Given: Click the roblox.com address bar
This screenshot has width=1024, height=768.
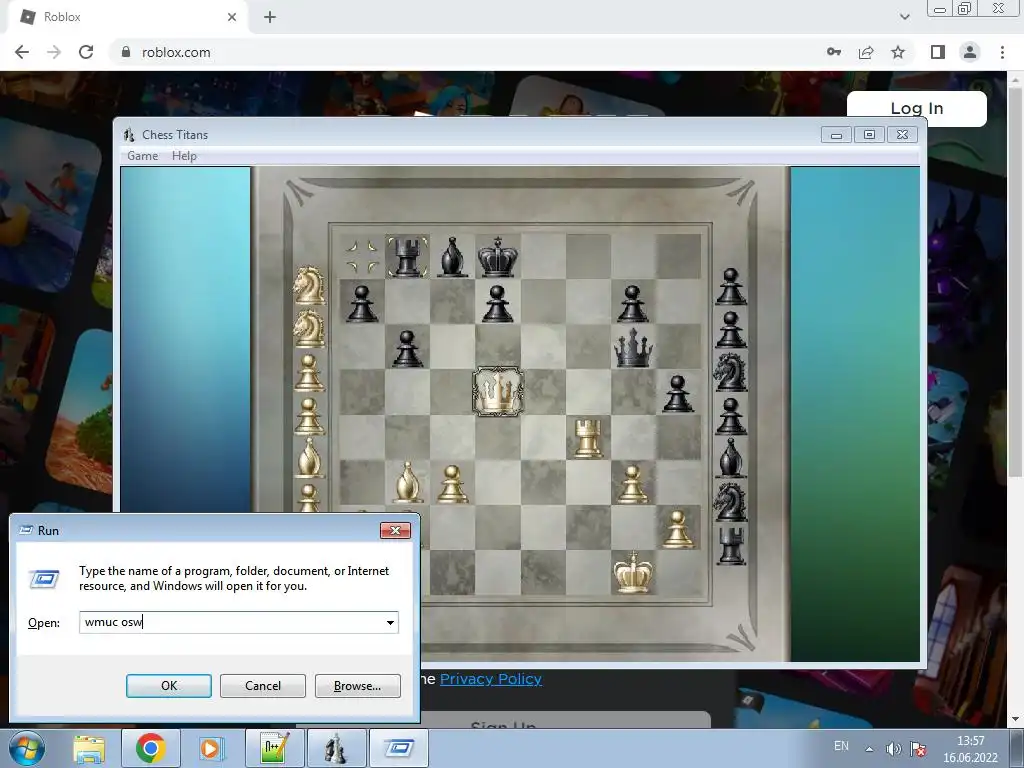Looking at the screenshot, I should (x=464, y=52).
